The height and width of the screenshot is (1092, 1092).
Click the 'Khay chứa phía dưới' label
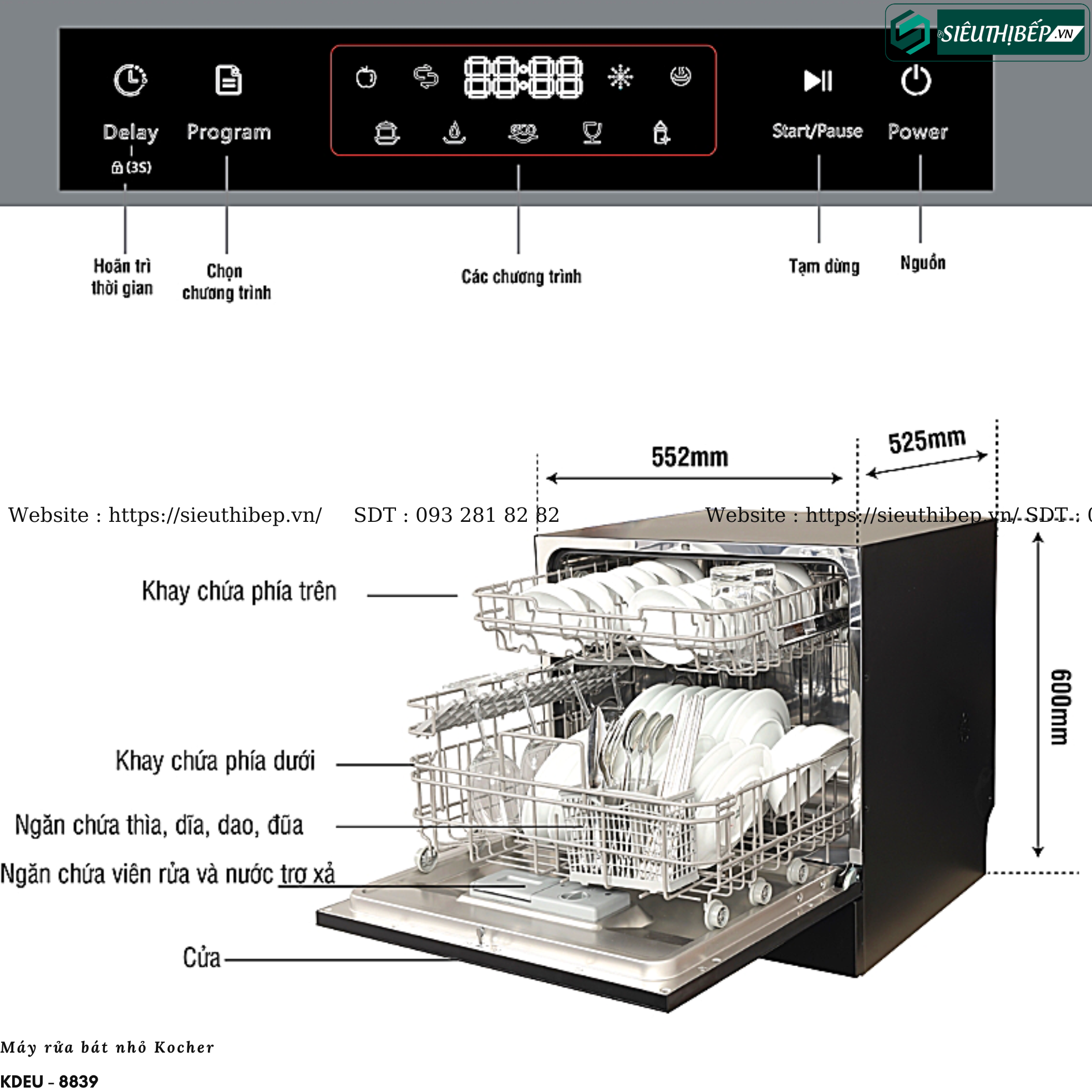tap(215, 761)
